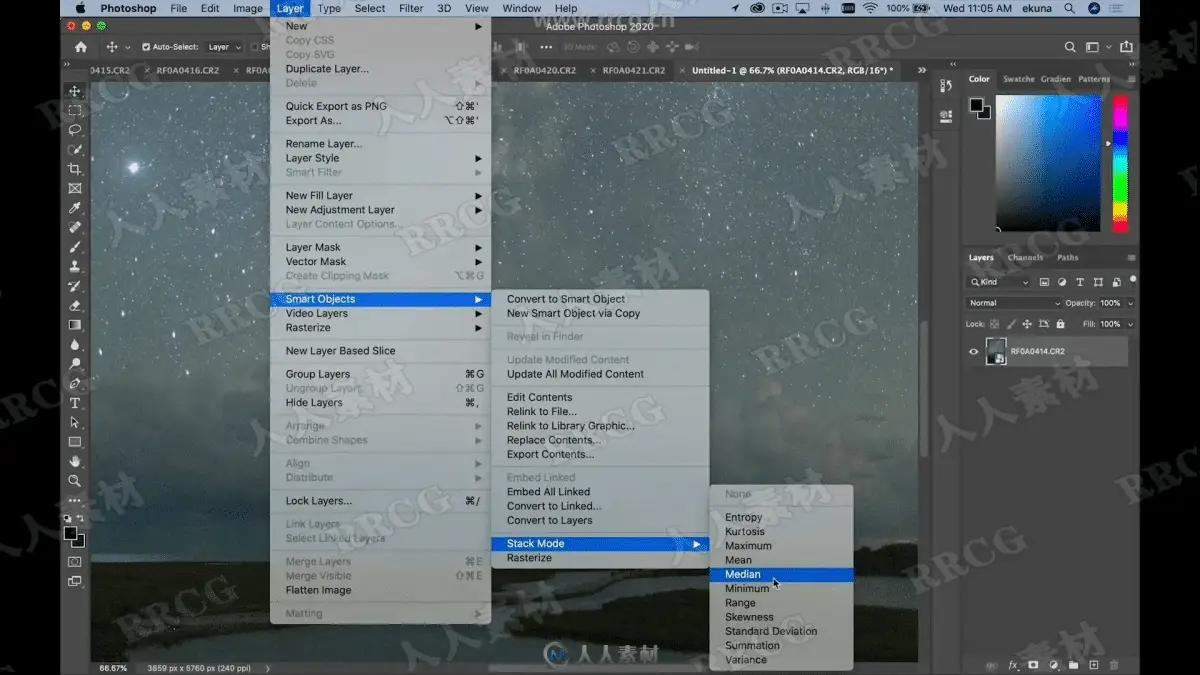Select the Gradient tool
1200x675 pixels.
[x=75, y=325]
